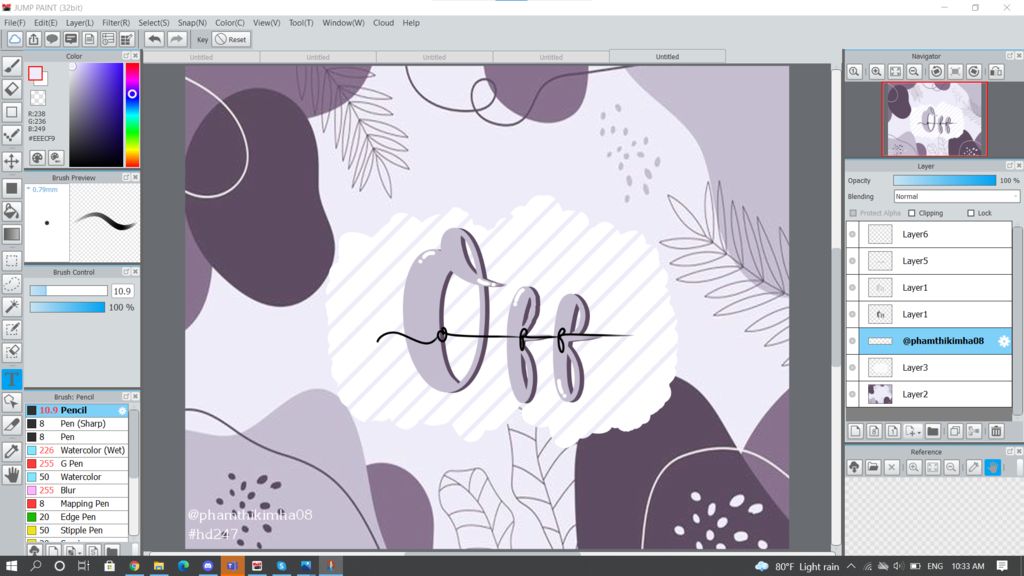The image size is (1024, 576).
Task: Click the Key button
Action: [x=202, y=39]
